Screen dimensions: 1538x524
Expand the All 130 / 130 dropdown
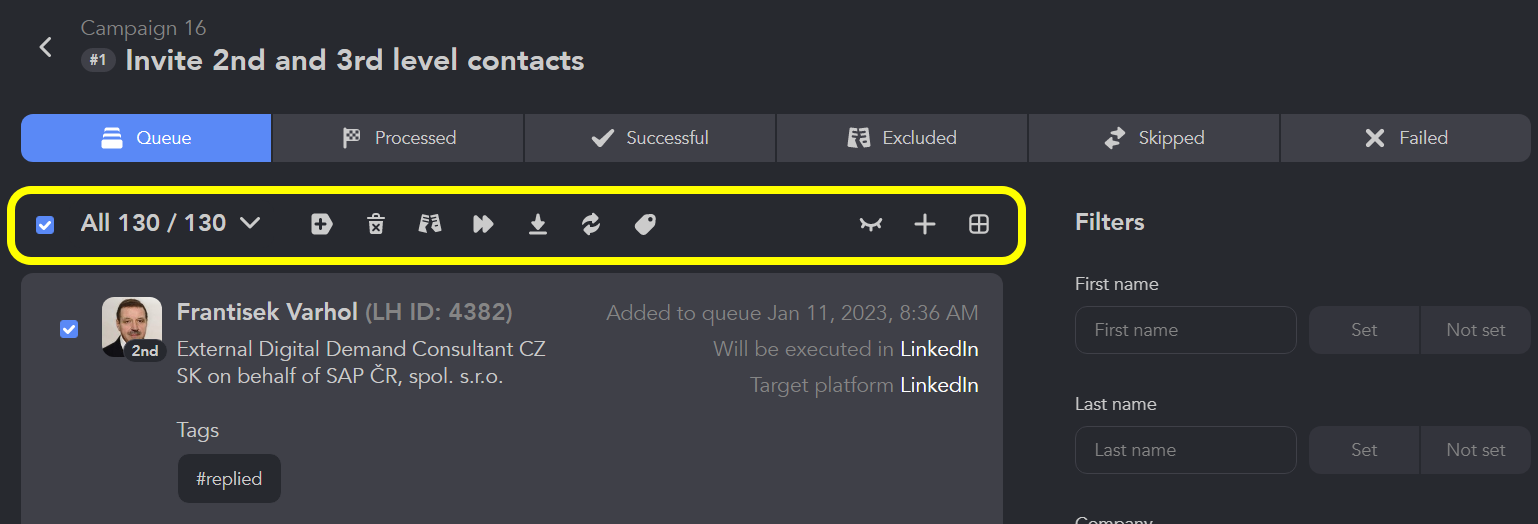pos(170,223)
